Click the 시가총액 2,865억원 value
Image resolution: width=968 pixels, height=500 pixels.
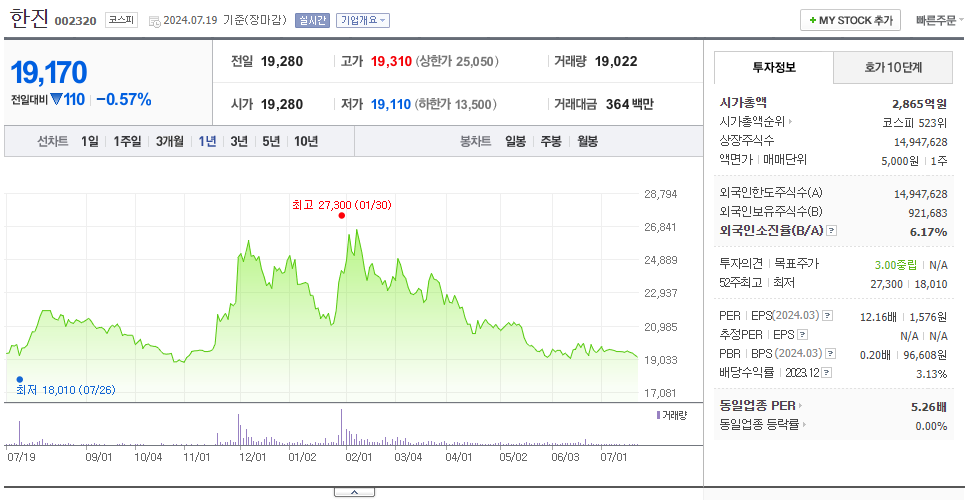click(920, 104)
